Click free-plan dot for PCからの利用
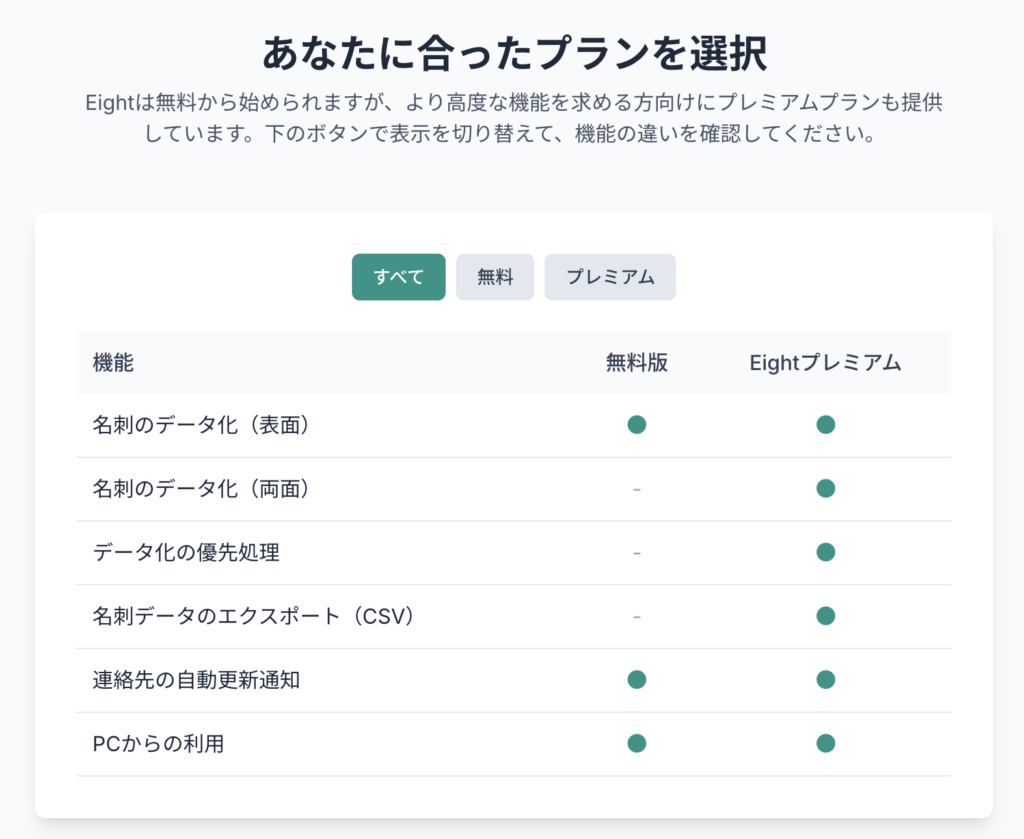1024x839 pixels. click(637, 743)
